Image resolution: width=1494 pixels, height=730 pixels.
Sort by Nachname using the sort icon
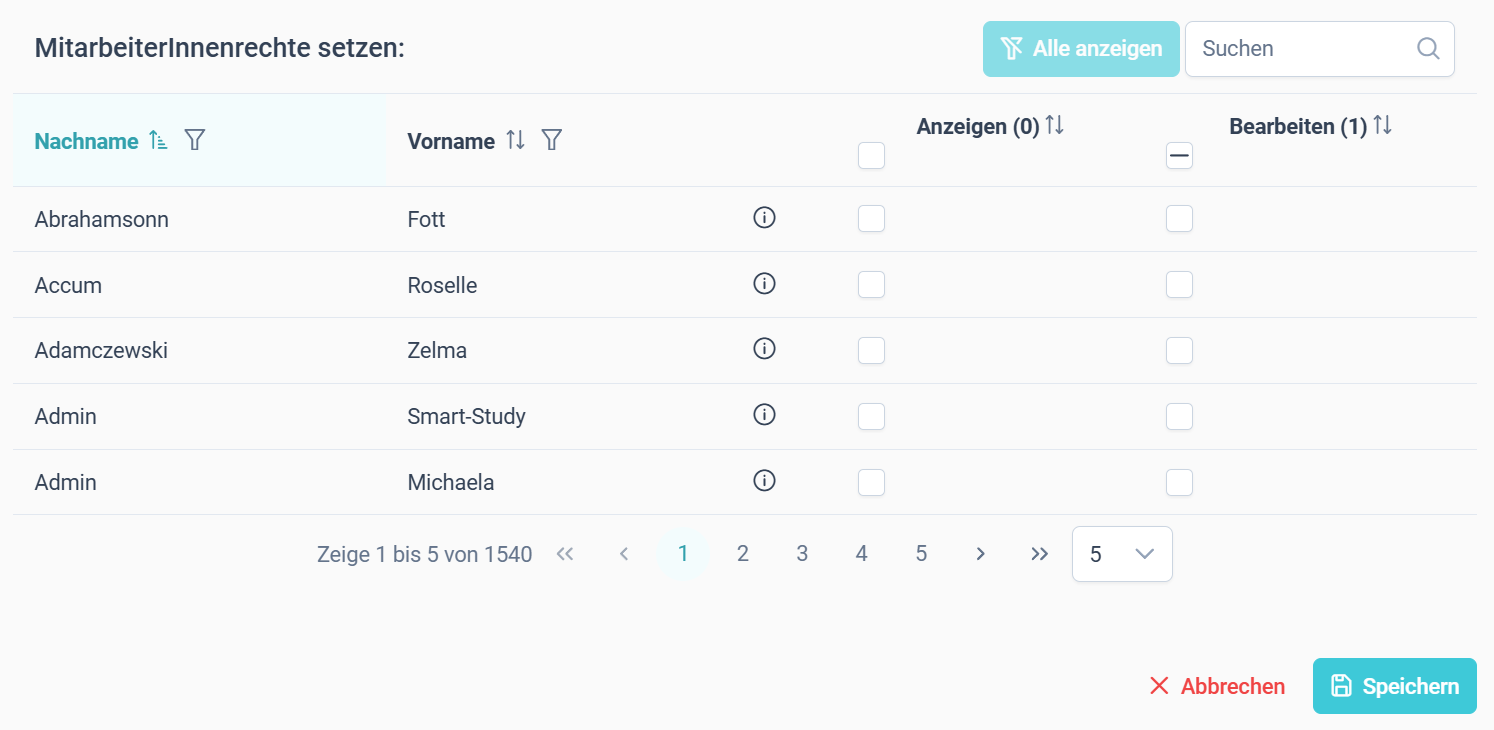(158, 141)
